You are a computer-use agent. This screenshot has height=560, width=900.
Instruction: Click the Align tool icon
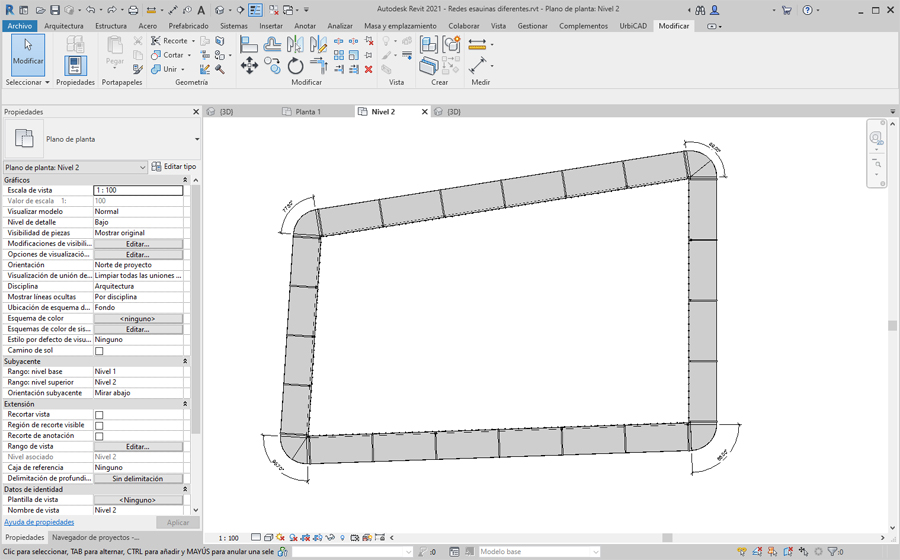(x=249, y=44)
